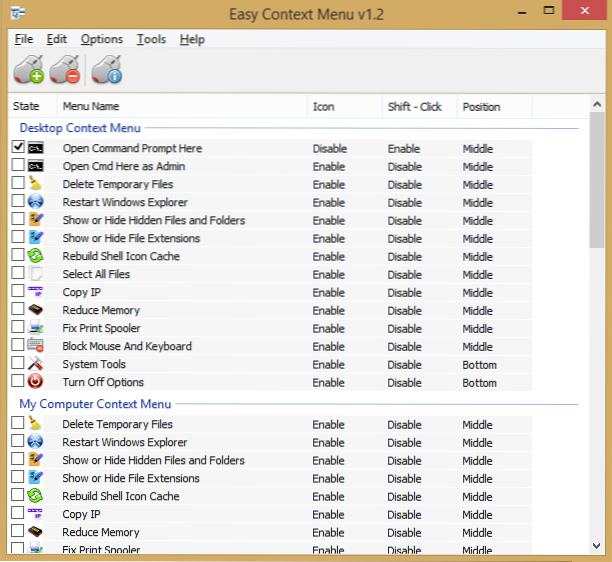Click the System Tools wrench icon
This screenshot has width=612, height=562.
click(x=36, y=363)
